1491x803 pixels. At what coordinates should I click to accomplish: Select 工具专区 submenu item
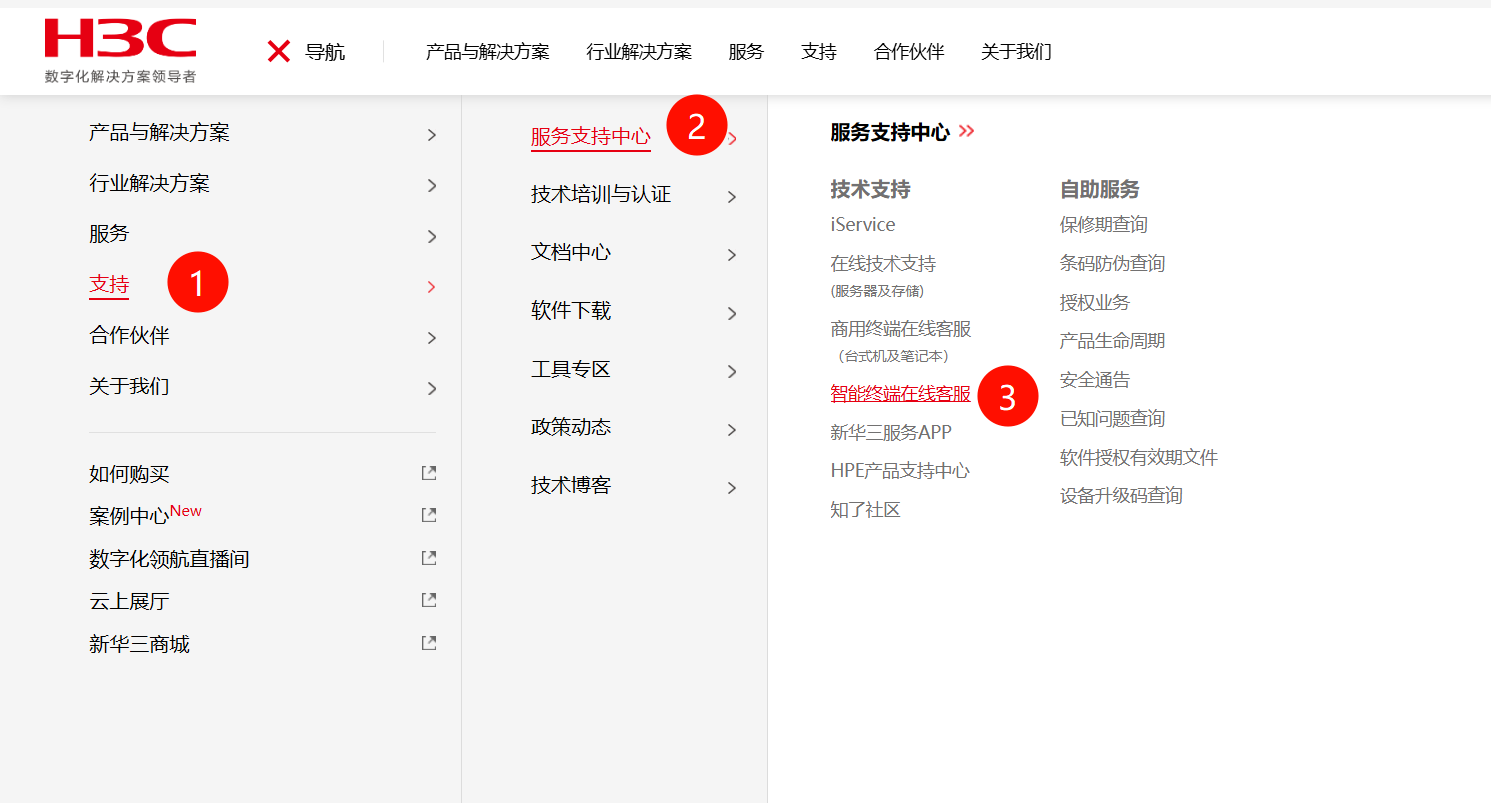point(571,369)
